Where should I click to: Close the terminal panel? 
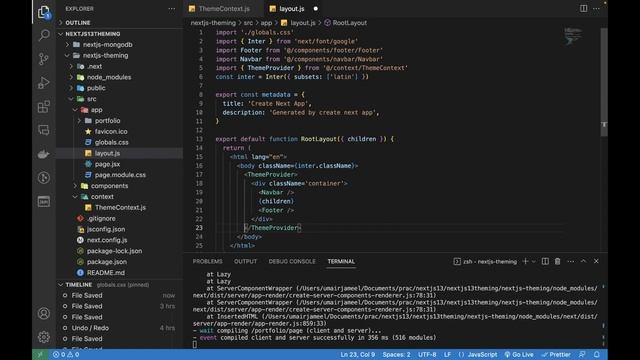coord(596,261)
